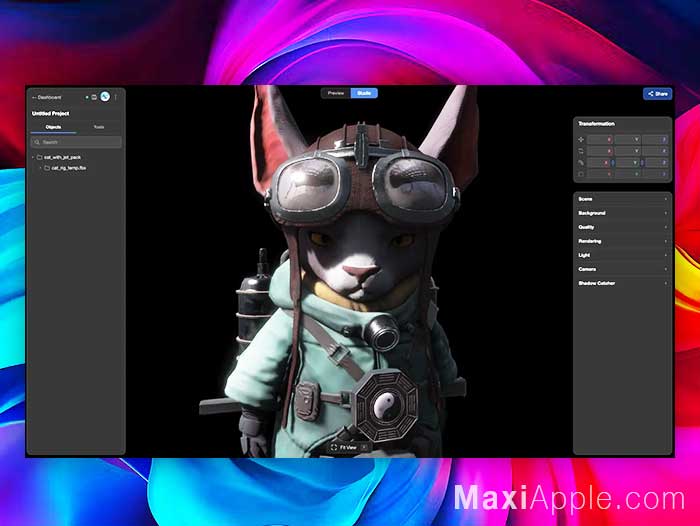Expand the Light section

623,255
